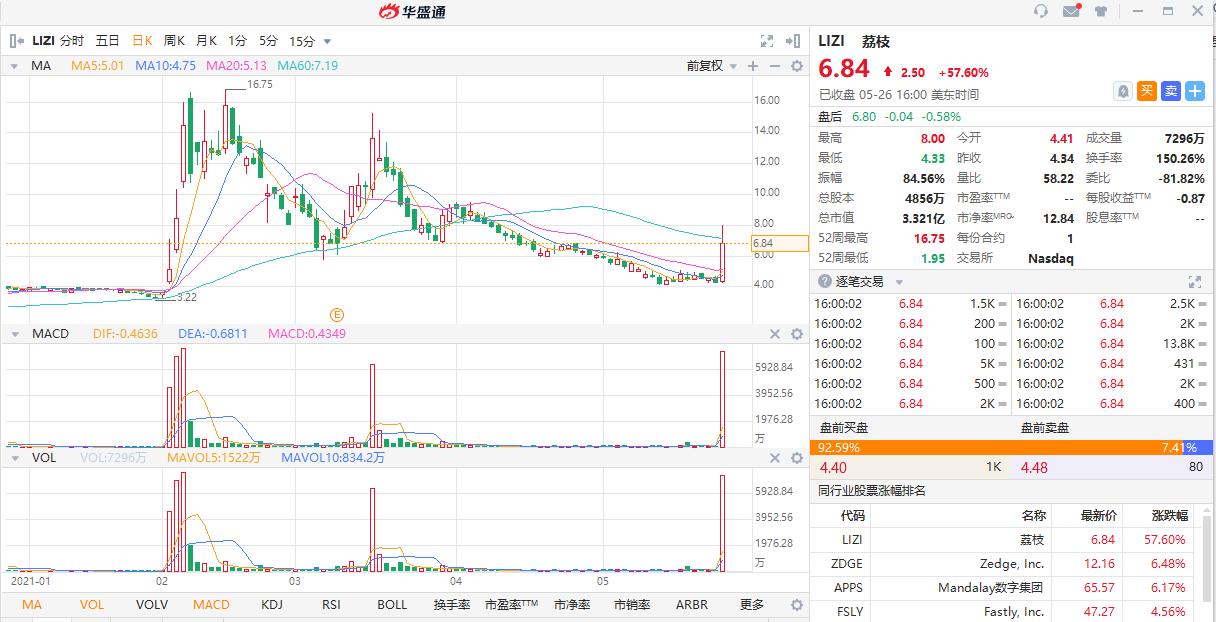Expand tick-by-tick trades panel
Viewport: 1216px width, 622px height.
(x=1194, y=282)
